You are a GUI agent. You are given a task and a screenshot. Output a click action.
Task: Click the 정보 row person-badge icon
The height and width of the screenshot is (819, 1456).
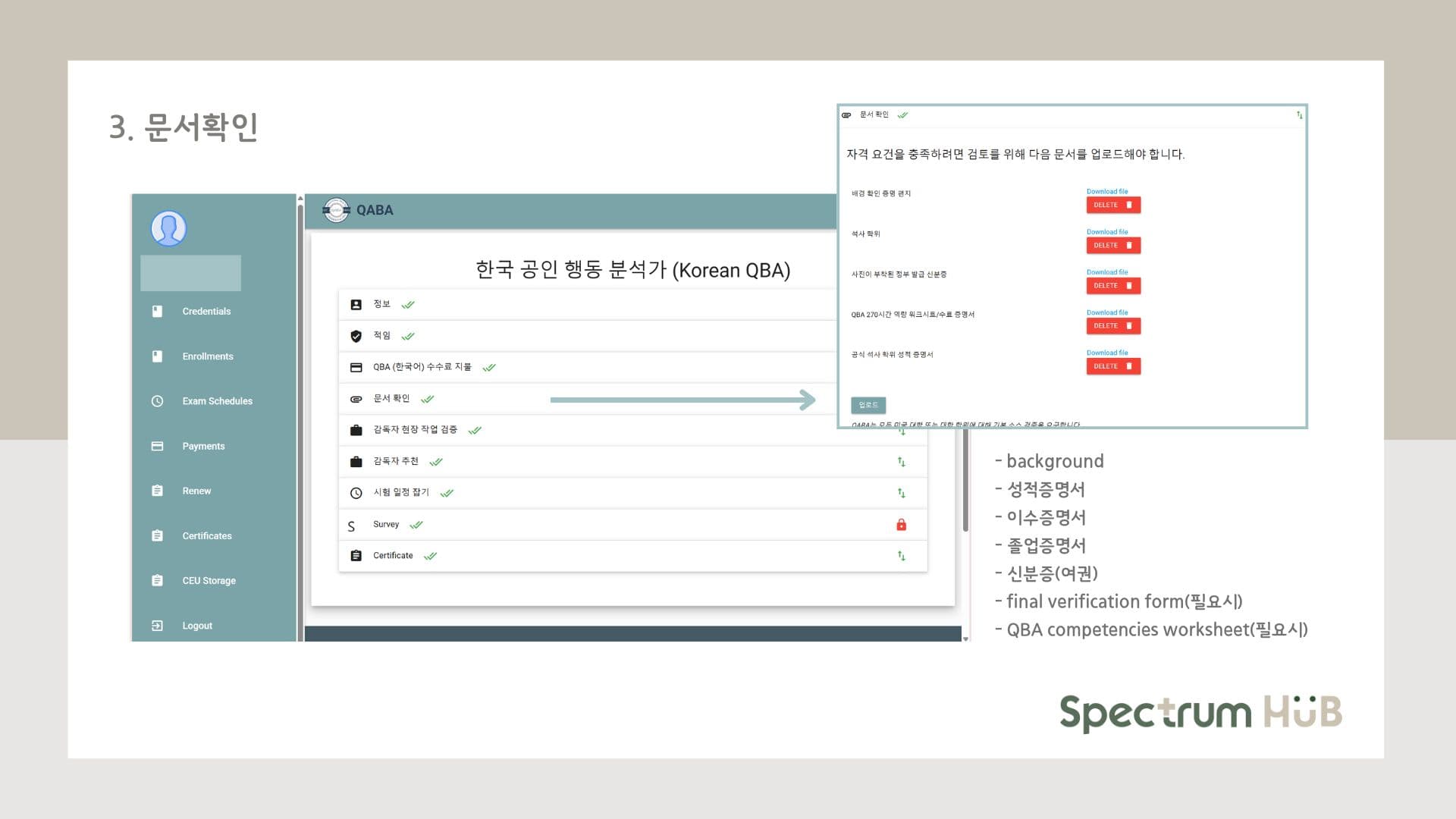(x=356, y=305)
